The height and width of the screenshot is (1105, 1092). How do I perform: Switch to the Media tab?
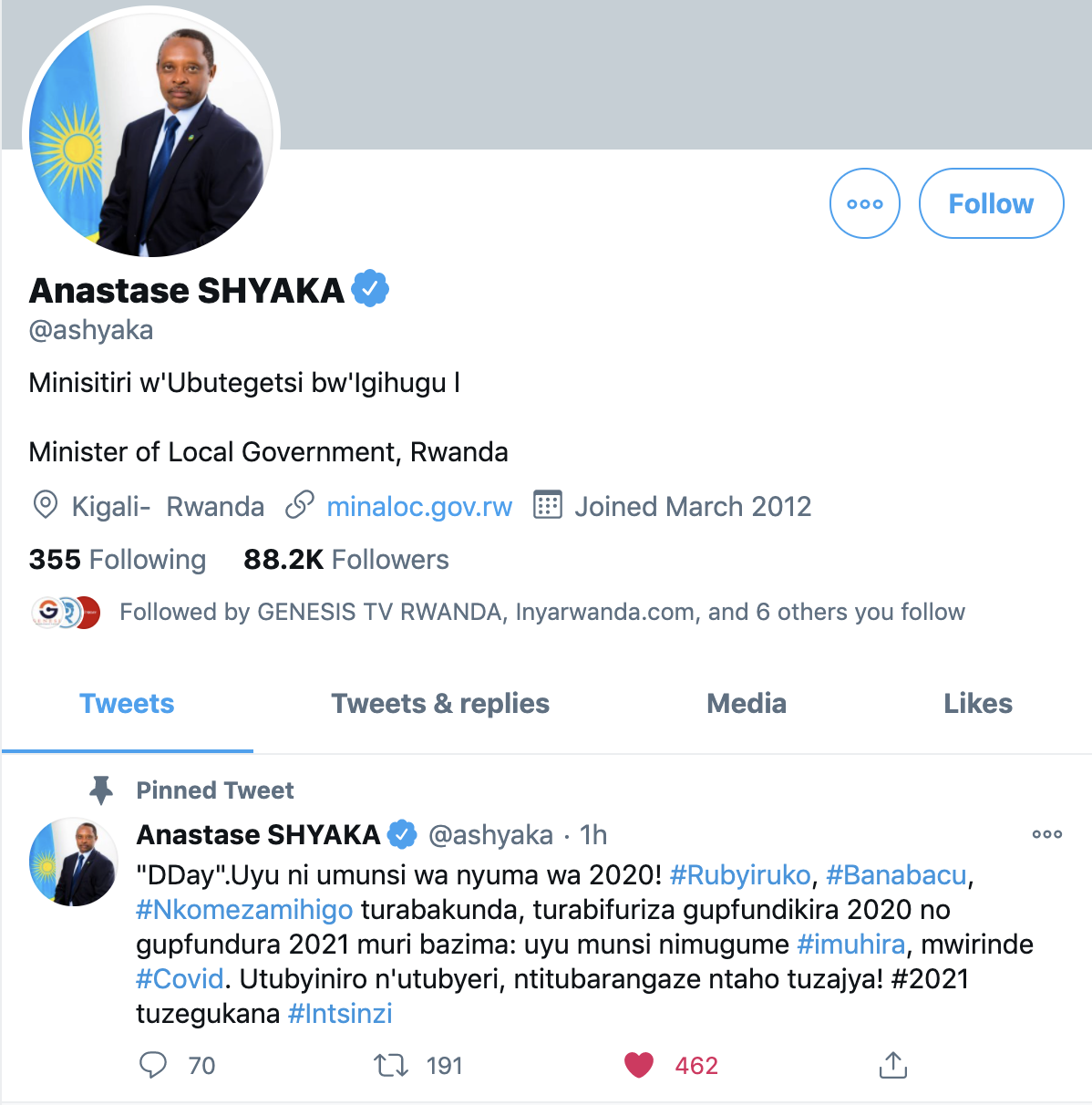pyautogui.click(x=747, y=703)
